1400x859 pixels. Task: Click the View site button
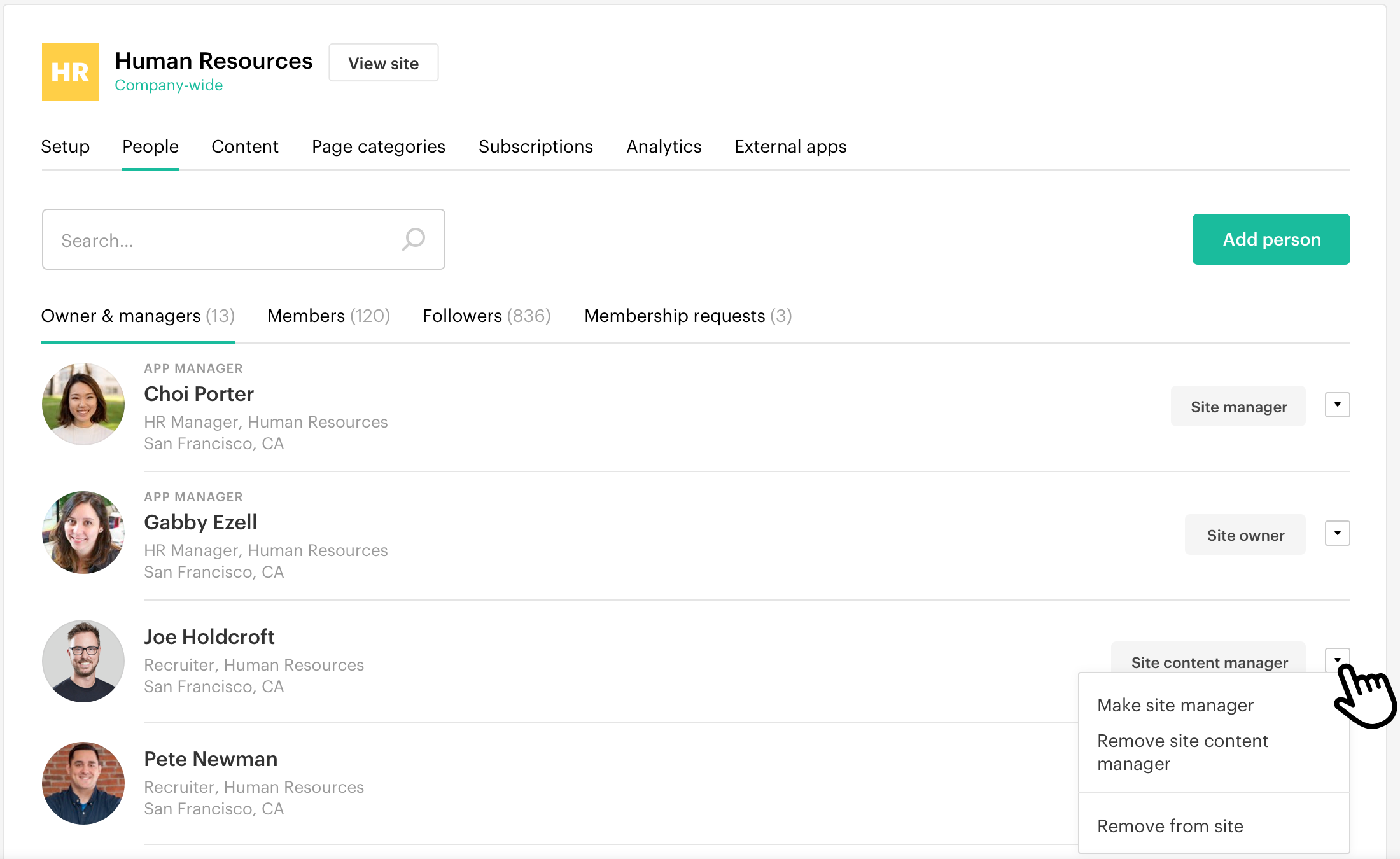[x=383, y=63]
